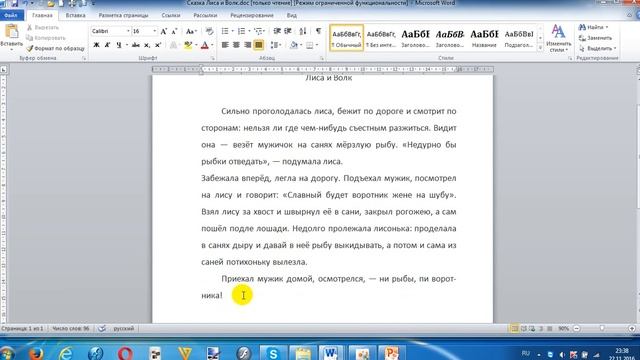The image size is (640, 360).
Task: Open the Calibri font name dropdown
Action: click(128, 31)
